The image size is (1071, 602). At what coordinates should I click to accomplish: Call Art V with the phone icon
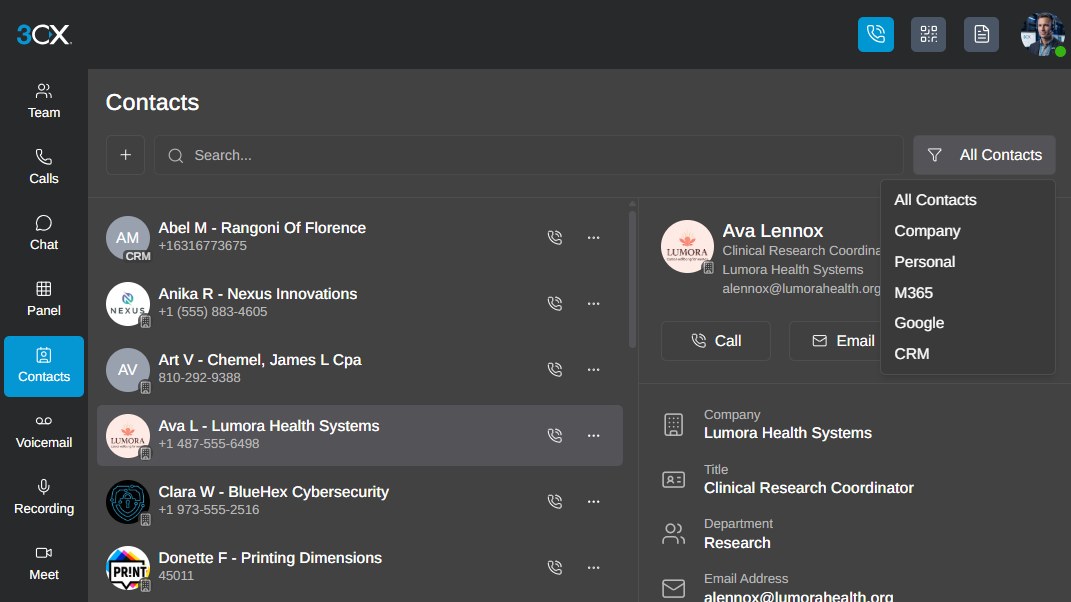tap(555, 370)
